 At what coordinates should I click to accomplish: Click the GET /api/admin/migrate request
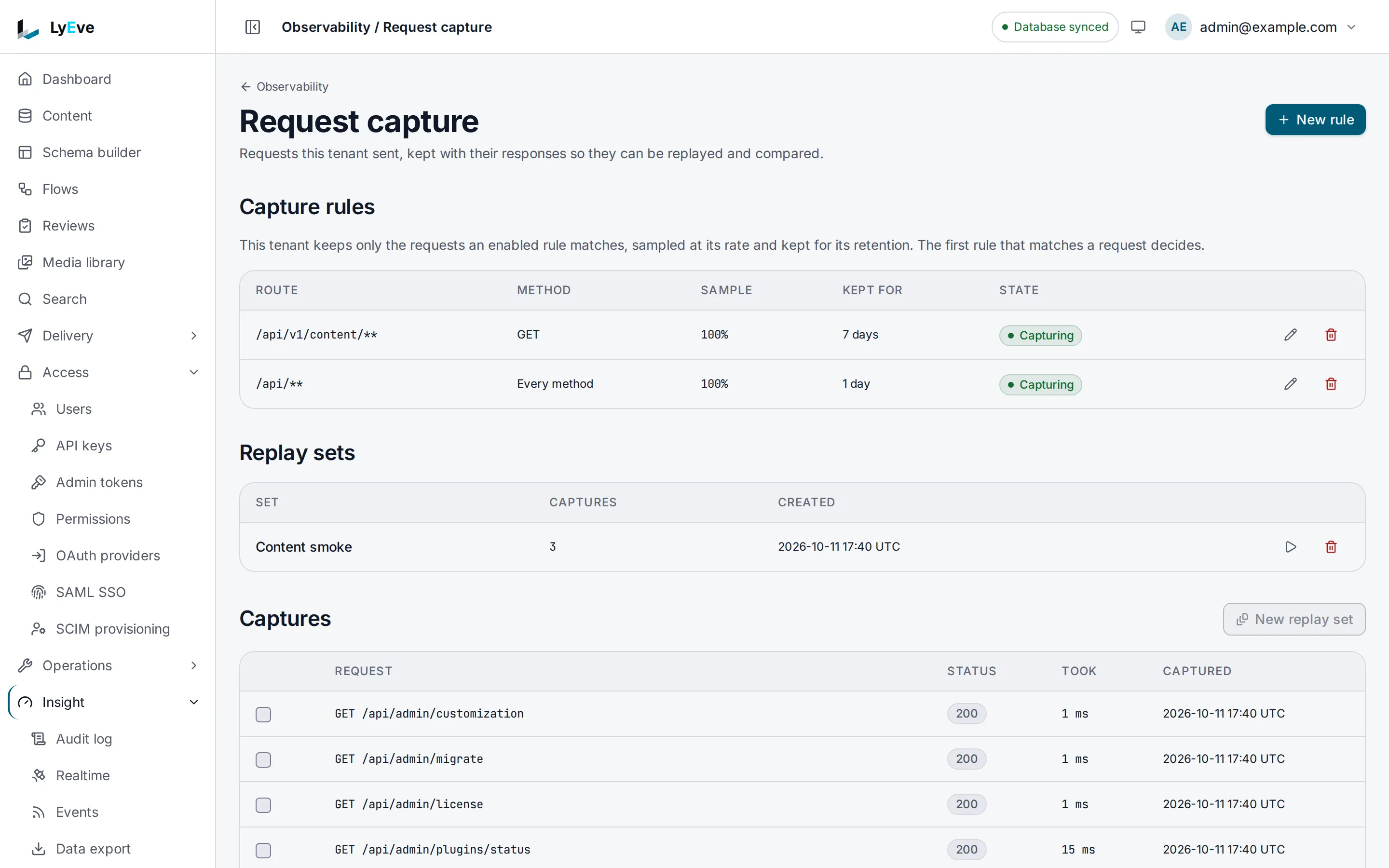409,759
